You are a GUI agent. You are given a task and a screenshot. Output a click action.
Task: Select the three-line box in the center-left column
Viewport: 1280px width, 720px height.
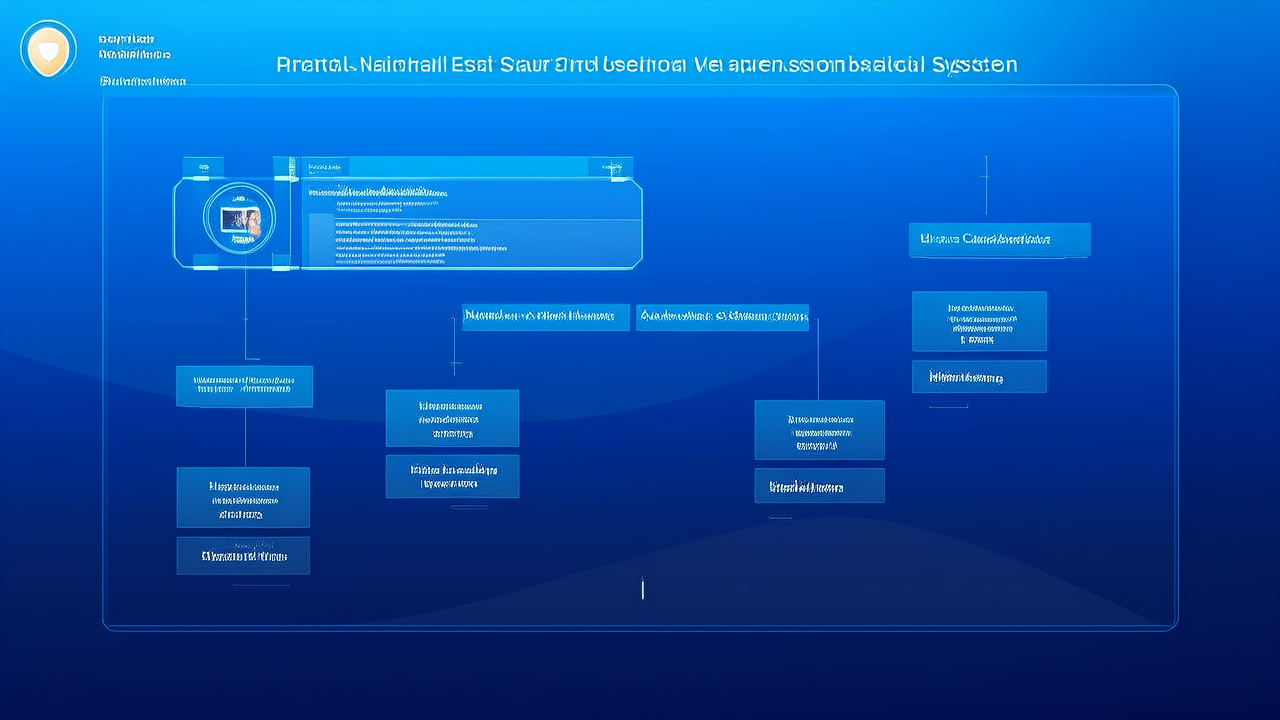pos(452,418)
